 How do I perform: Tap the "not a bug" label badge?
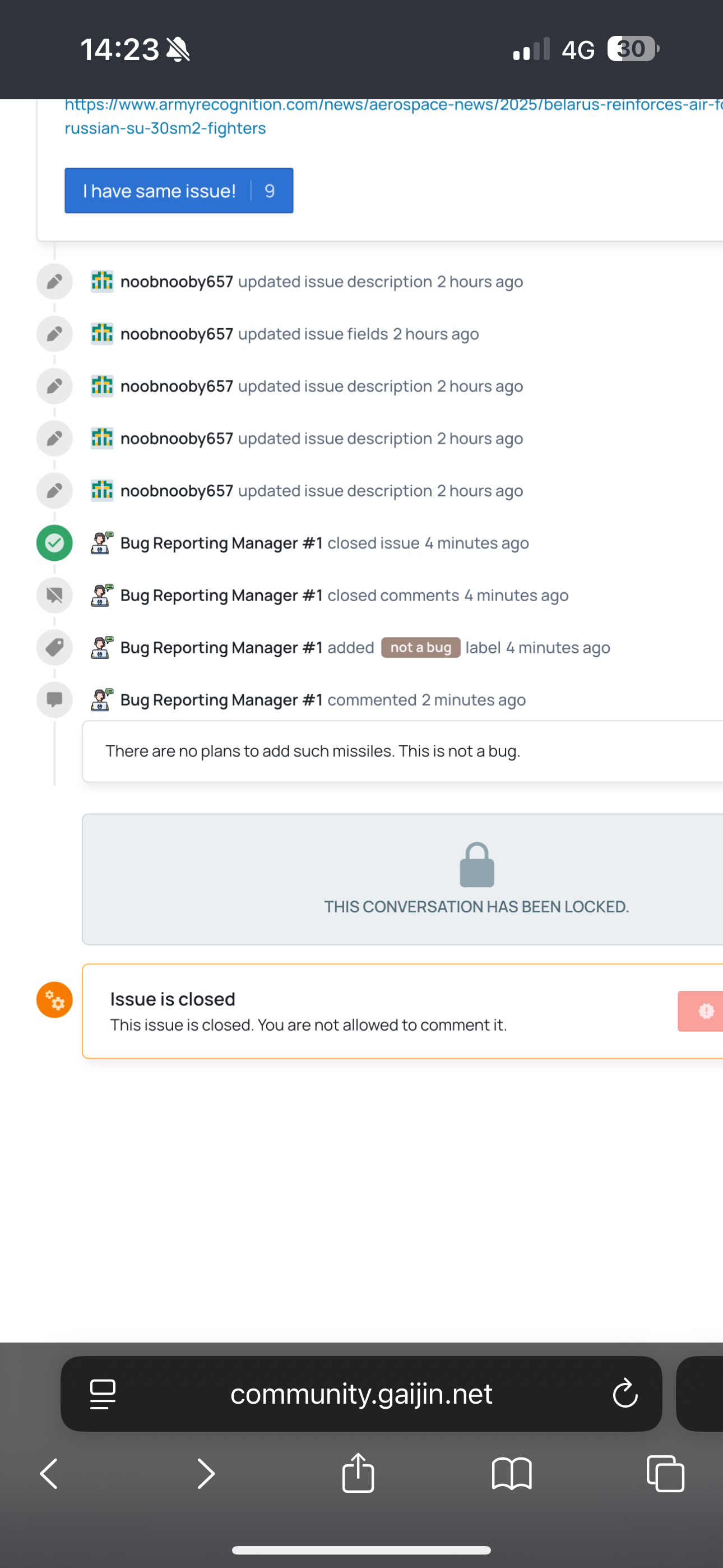click(x=420, y=648)
